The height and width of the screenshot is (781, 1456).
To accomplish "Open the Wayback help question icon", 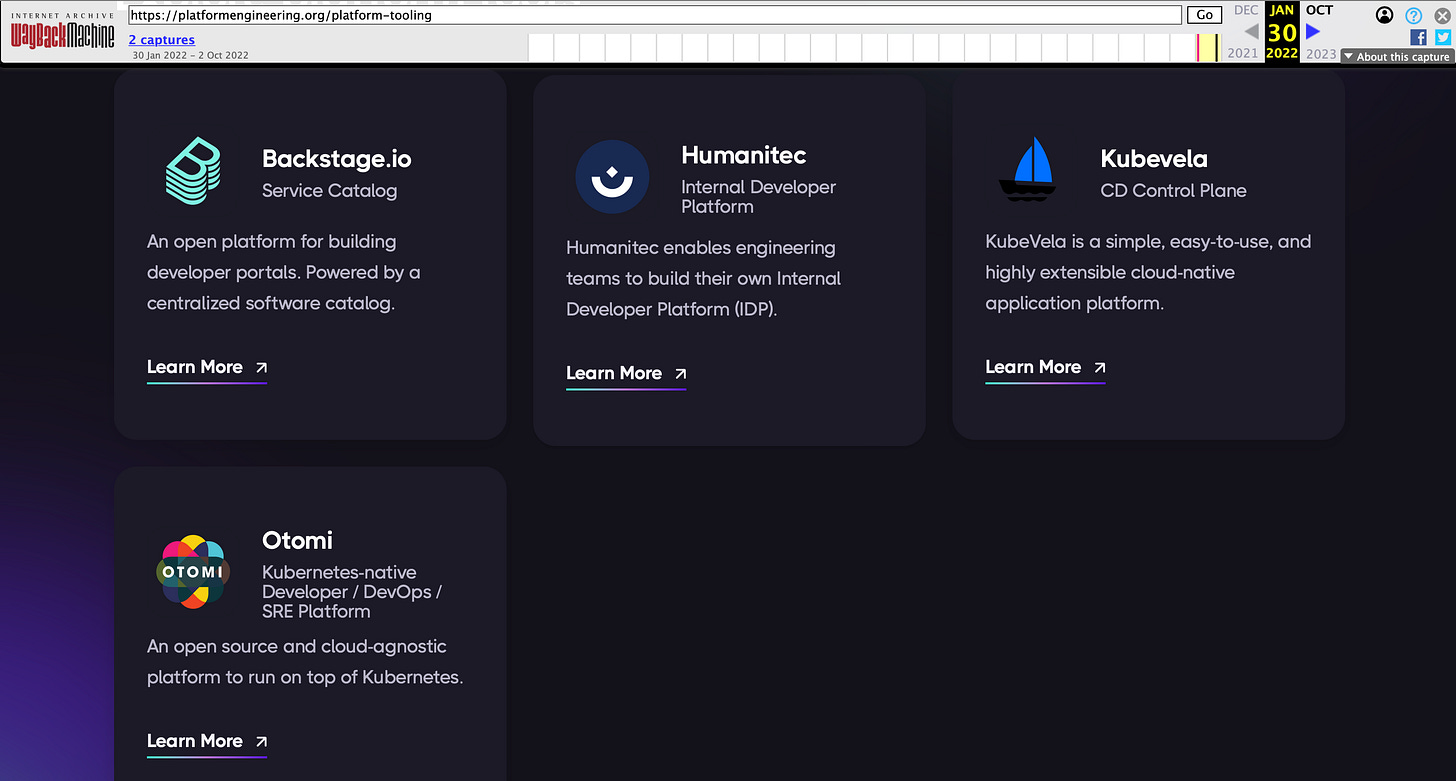I will click(1413, 15).
